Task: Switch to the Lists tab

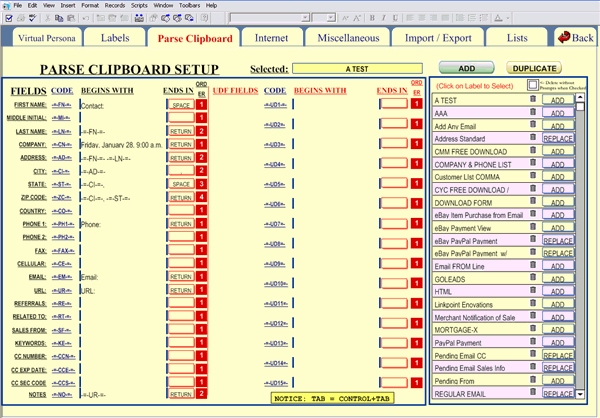Action: tap(517, 38)
